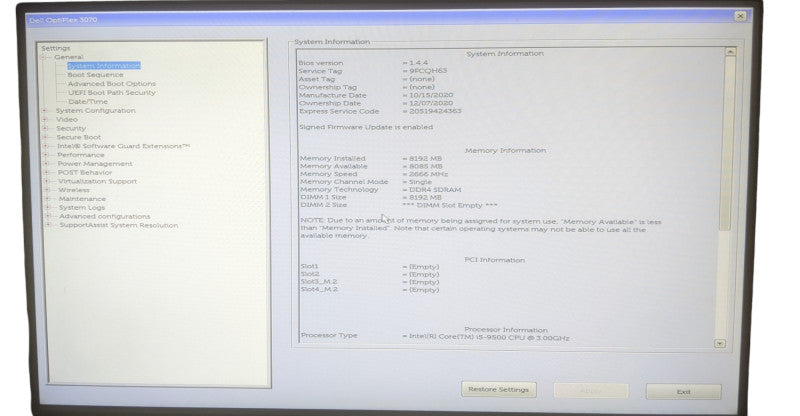Click the scrollbar up arrow
The image size is (800, 416).
(x=731, y=52)
